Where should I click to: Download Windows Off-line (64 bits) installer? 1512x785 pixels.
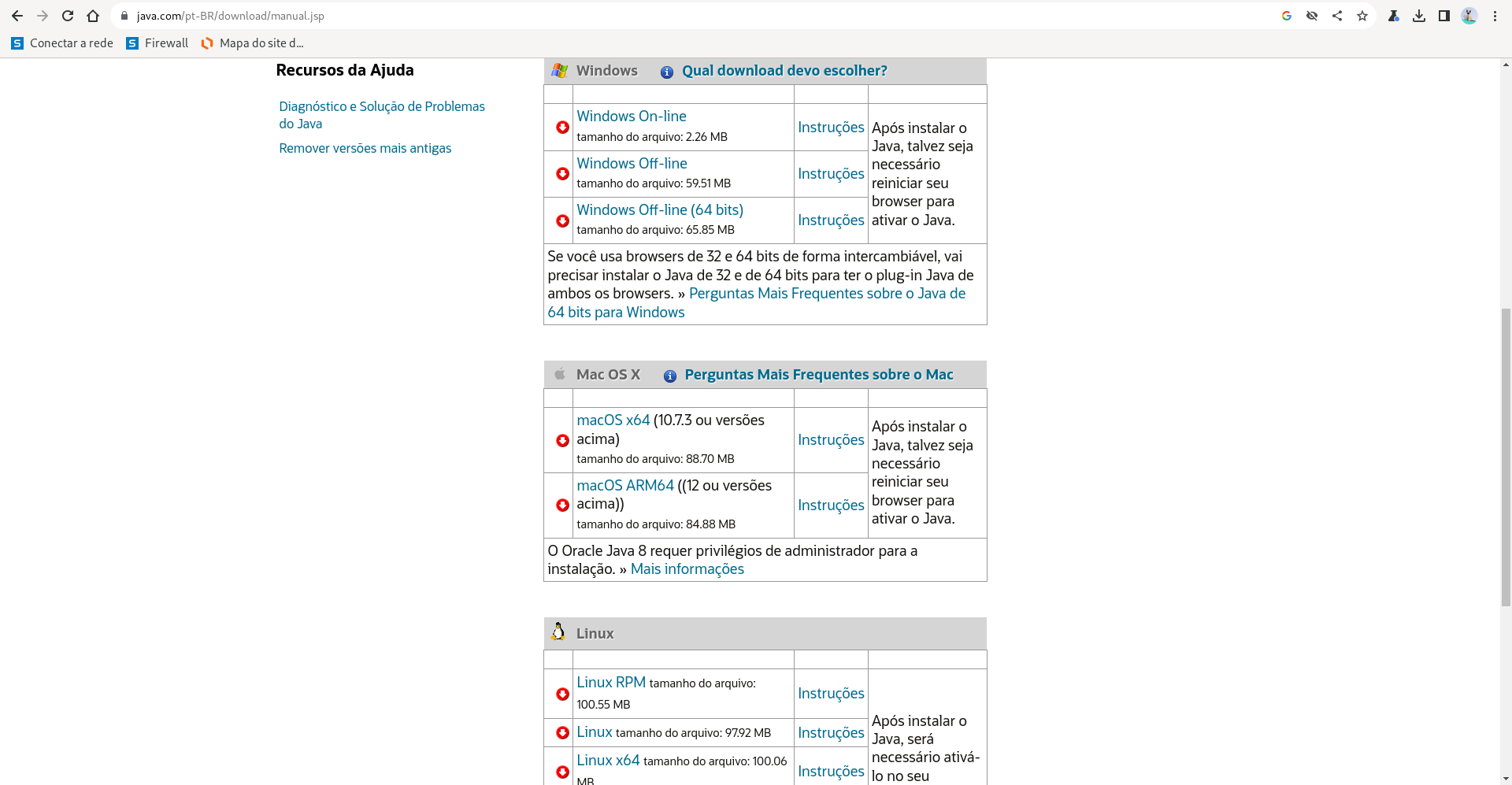pos(660,210)
